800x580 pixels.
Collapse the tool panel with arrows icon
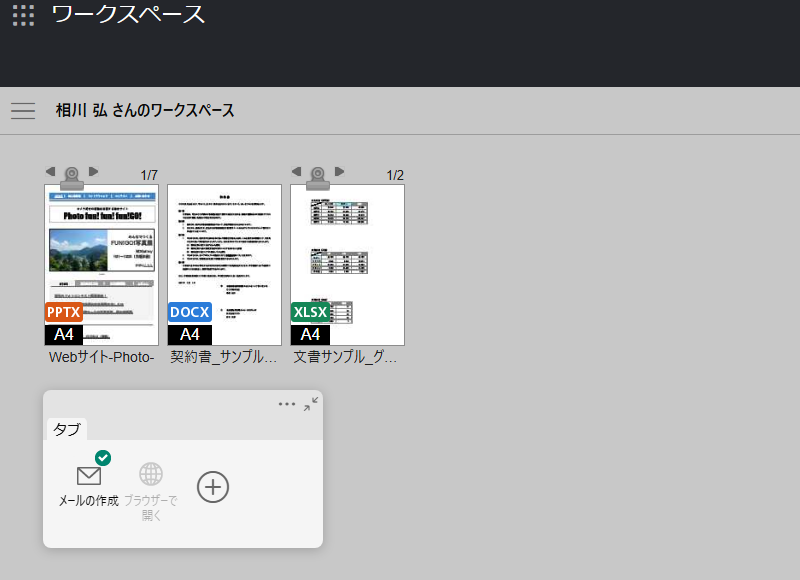point(311,404)
